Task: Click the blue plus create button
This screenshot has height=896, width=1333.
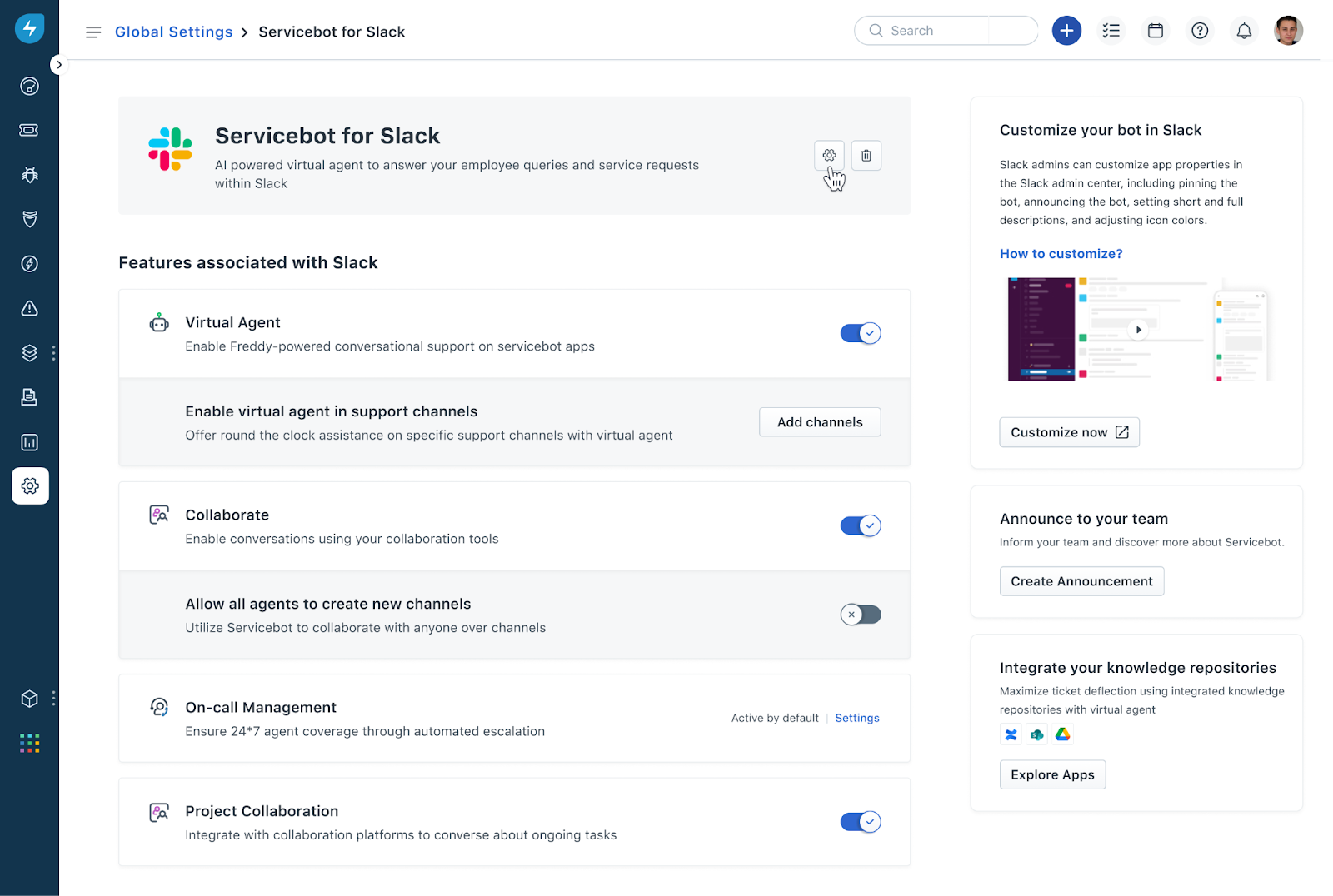Action: (1066, 31)
